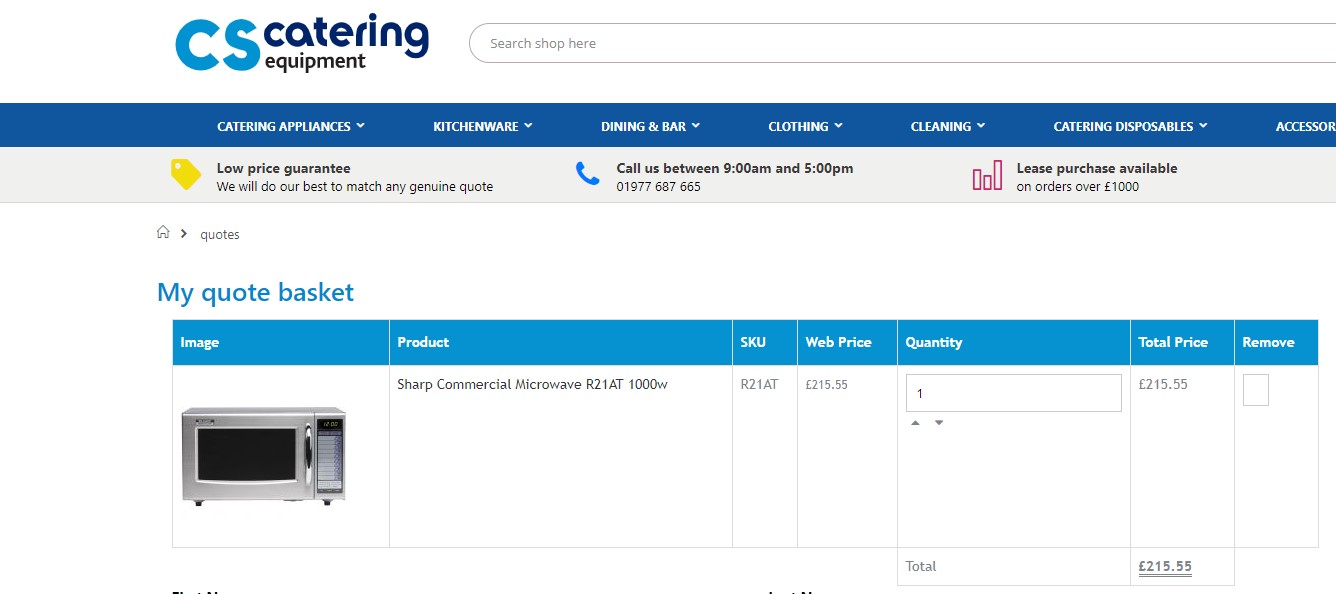
Task: Open the Dining & Bar dropdown
Action: (650, 126)
